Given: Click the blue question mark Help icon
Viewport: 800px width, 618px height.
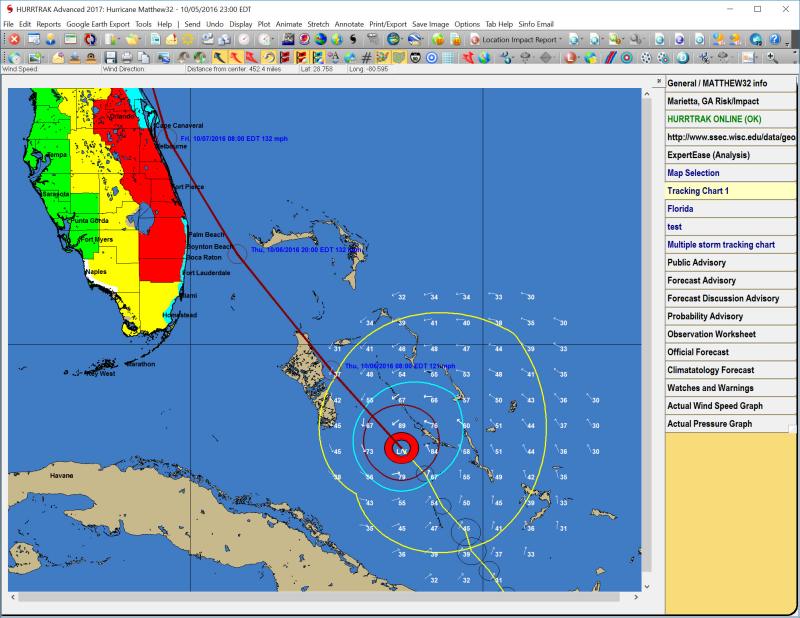Looking at the screenshot, I should coord(774,39).
